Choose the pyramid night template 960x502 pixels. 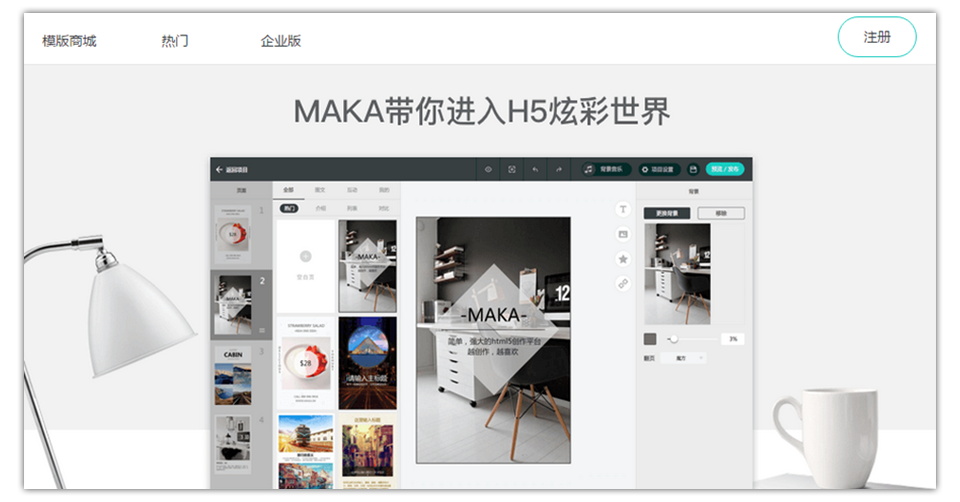click(367, 363)
